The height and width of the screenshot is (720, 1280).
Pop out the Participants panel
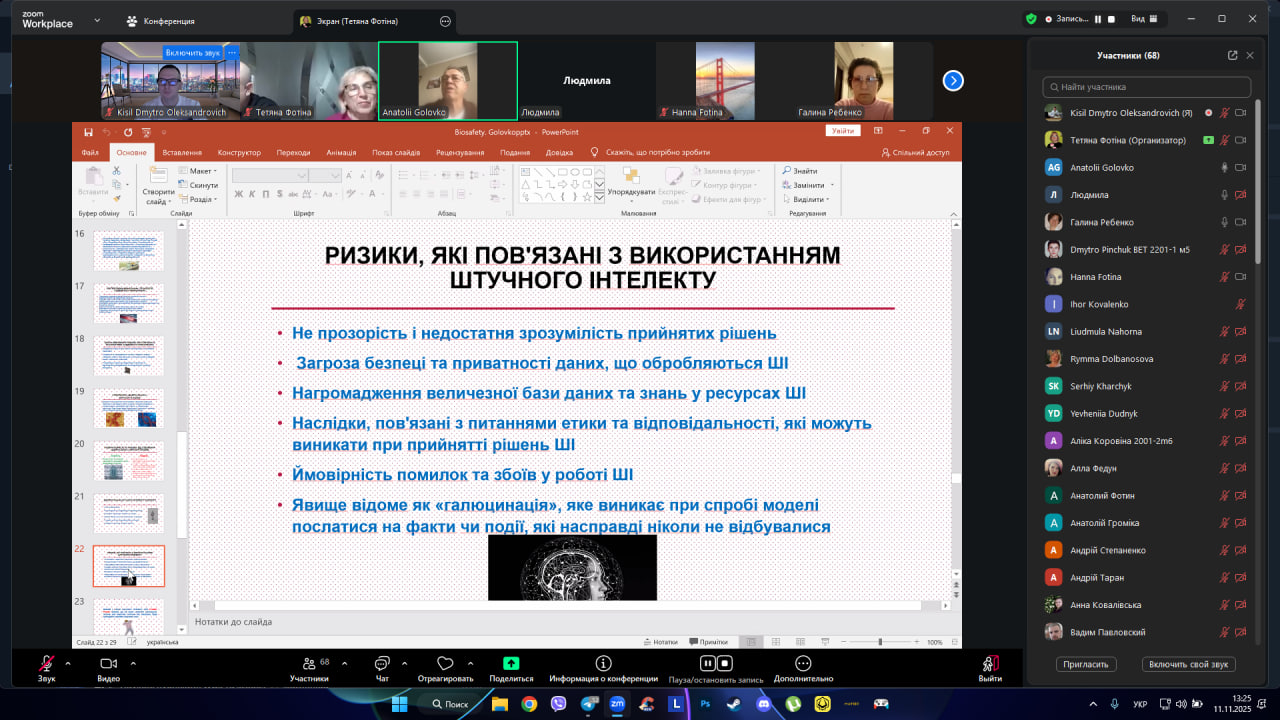(1232, 56)
